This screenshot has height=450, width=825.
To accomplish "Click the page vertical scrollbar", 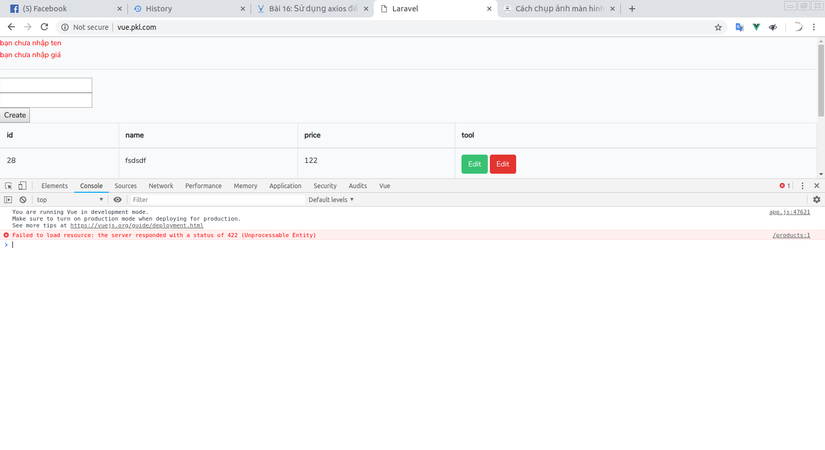I will click(x=821, y=81).
